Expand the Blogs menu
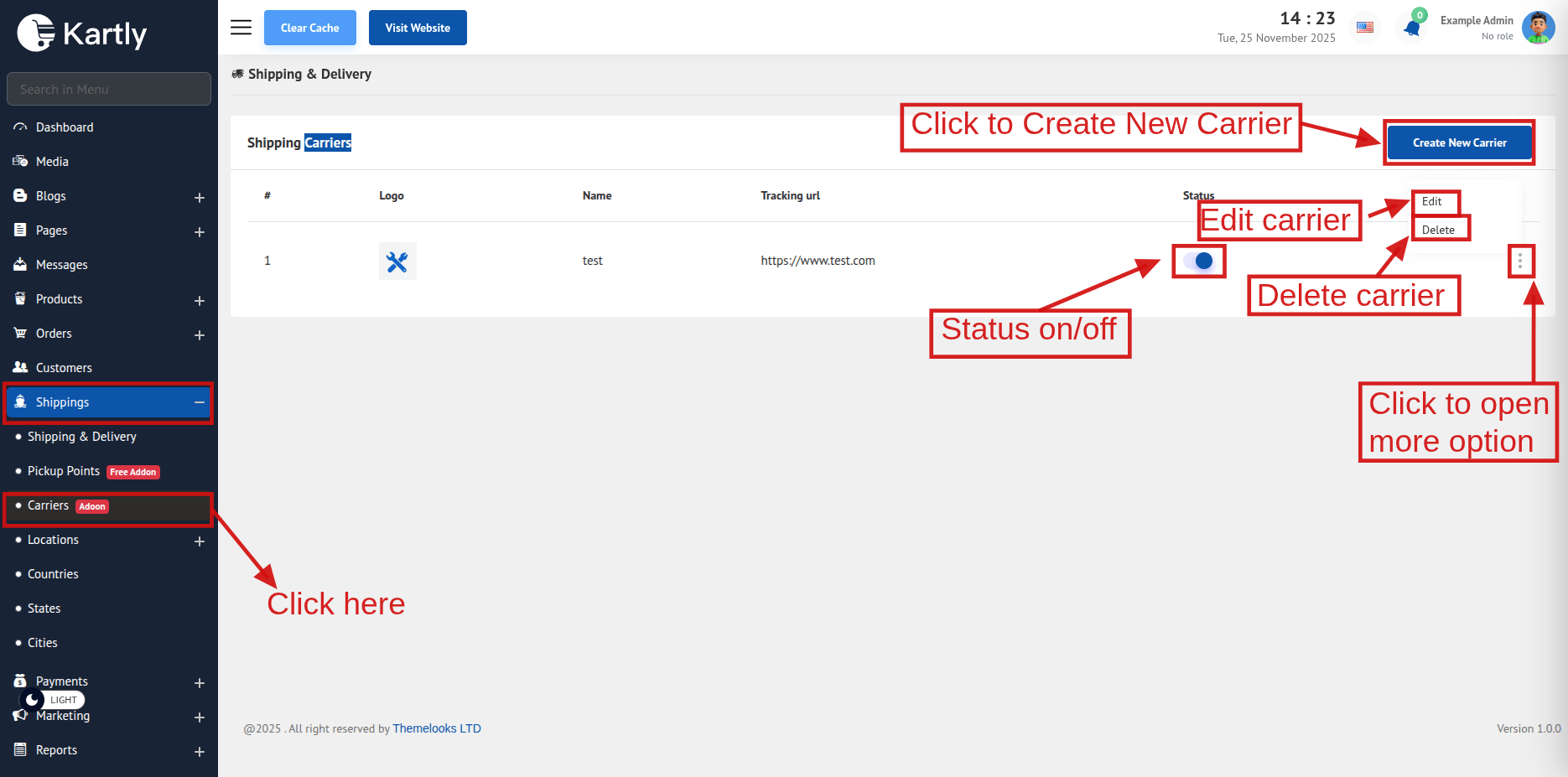Viewport: 1568px width, 777px height. point(199,198)
